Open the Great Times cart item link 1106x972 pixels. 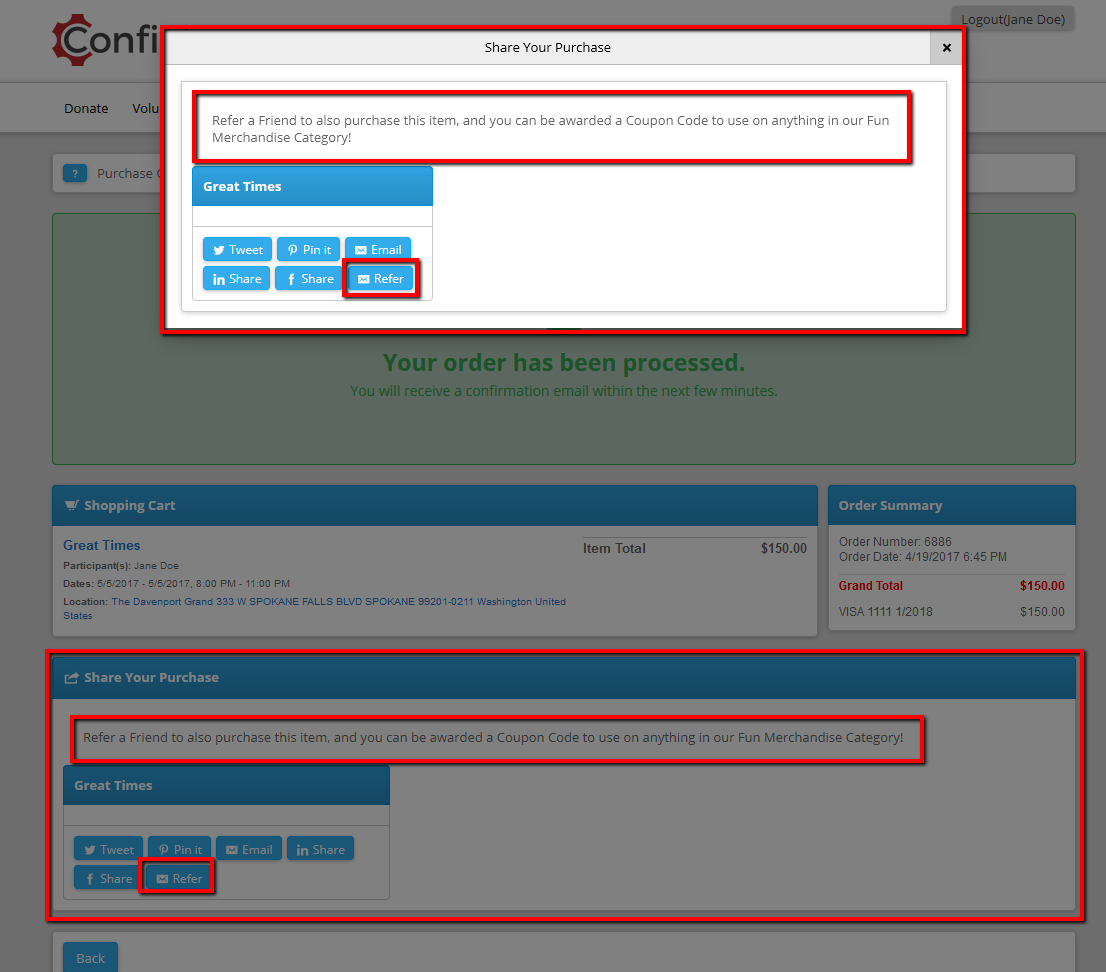click(102, 545)
